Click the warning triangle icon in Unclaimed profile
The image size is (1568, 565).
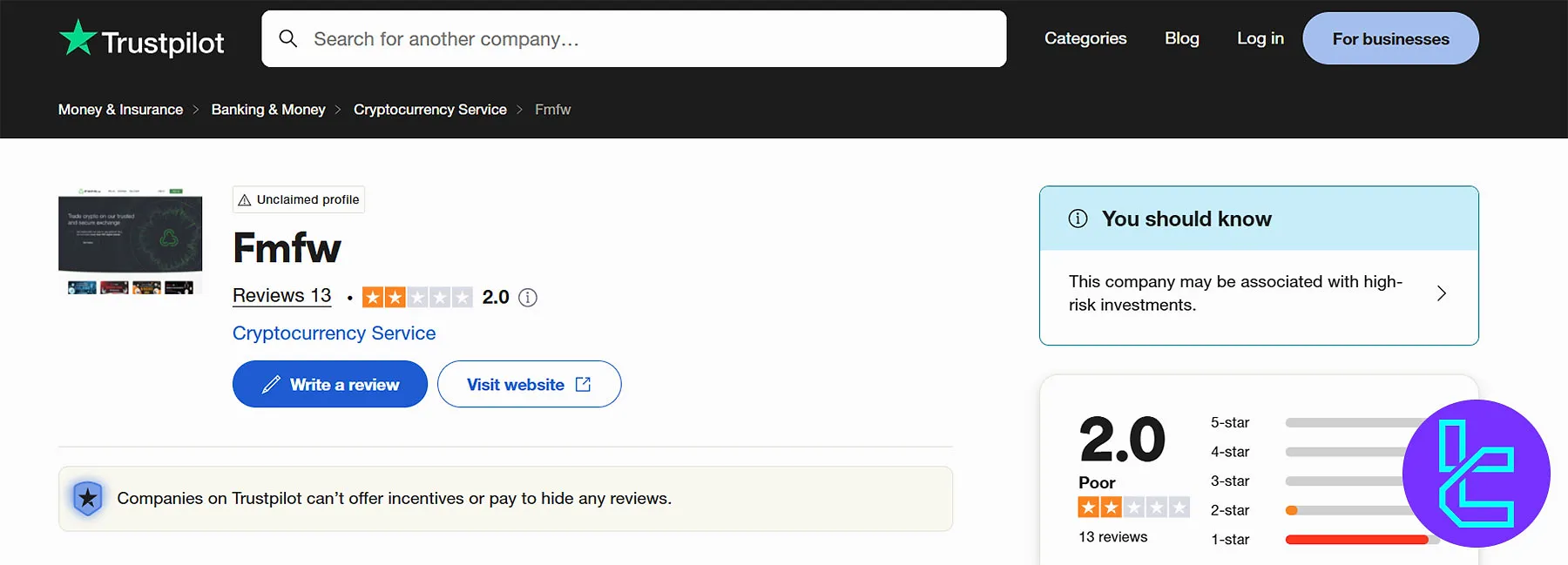pos(245,200)
